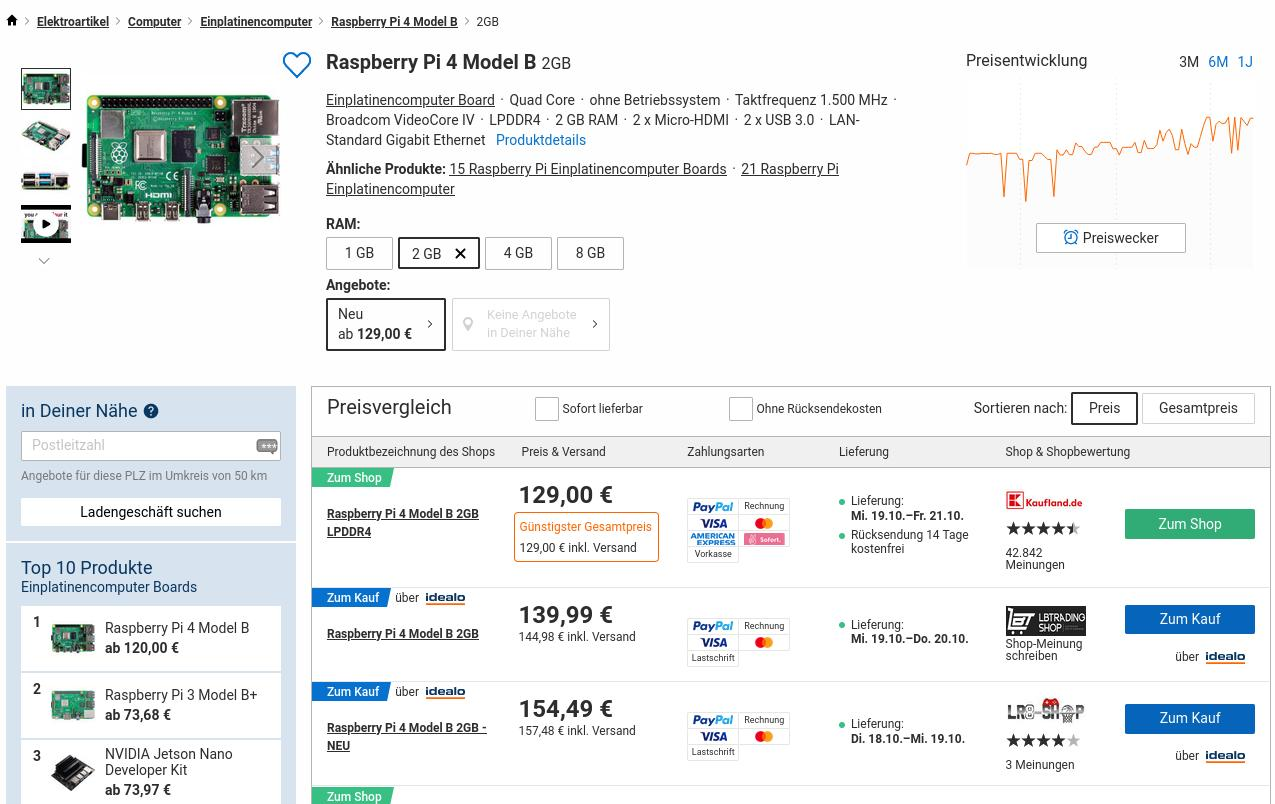Set a Preiswecker price alarm
1275x804 pixels.
(x=1110, y=238)
